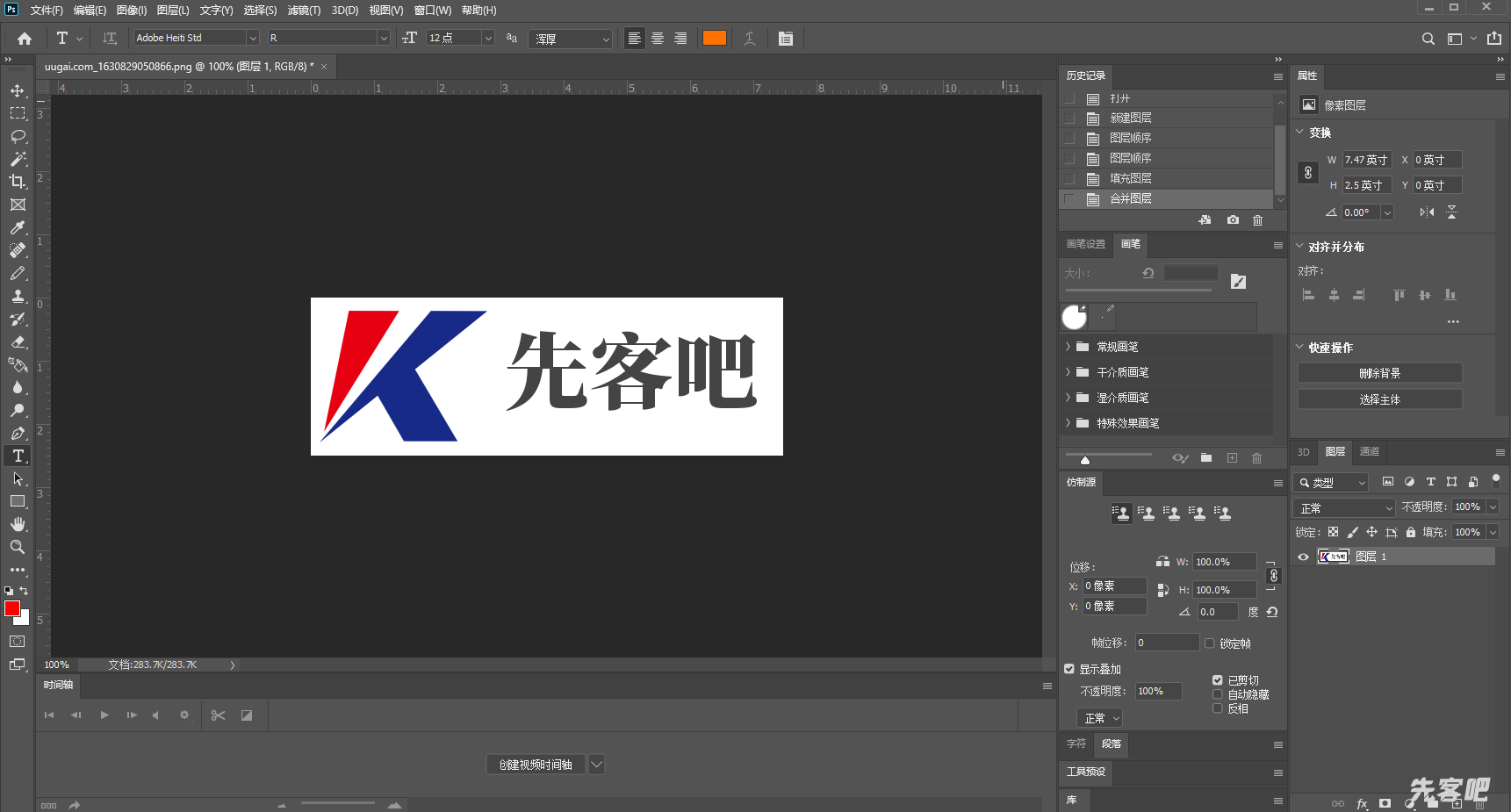Toggle the 显示叠加 checkbox
The height and width of the screenshot is (812, 1511).
[1069, 669]
